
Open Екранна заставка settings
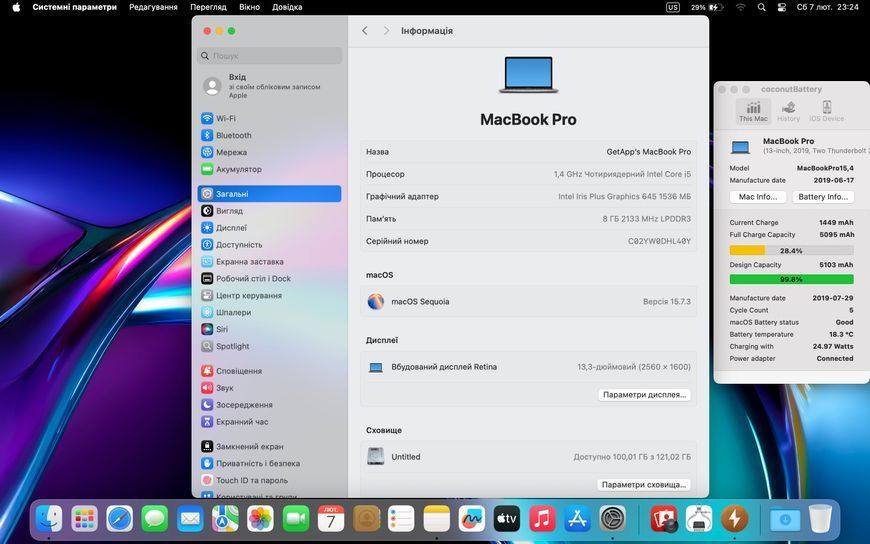point(270,261)
